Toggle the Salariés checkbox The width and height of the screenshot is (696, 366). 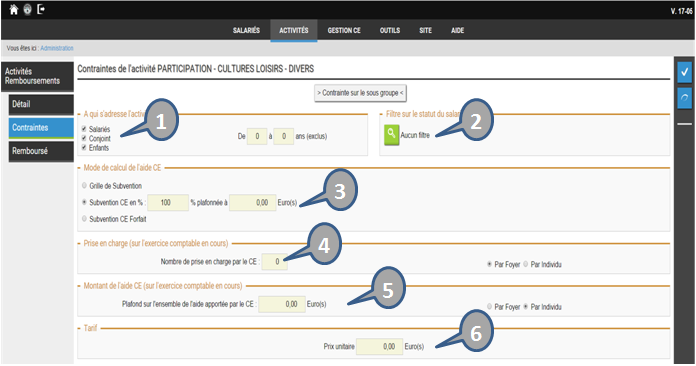pos(84,129)
